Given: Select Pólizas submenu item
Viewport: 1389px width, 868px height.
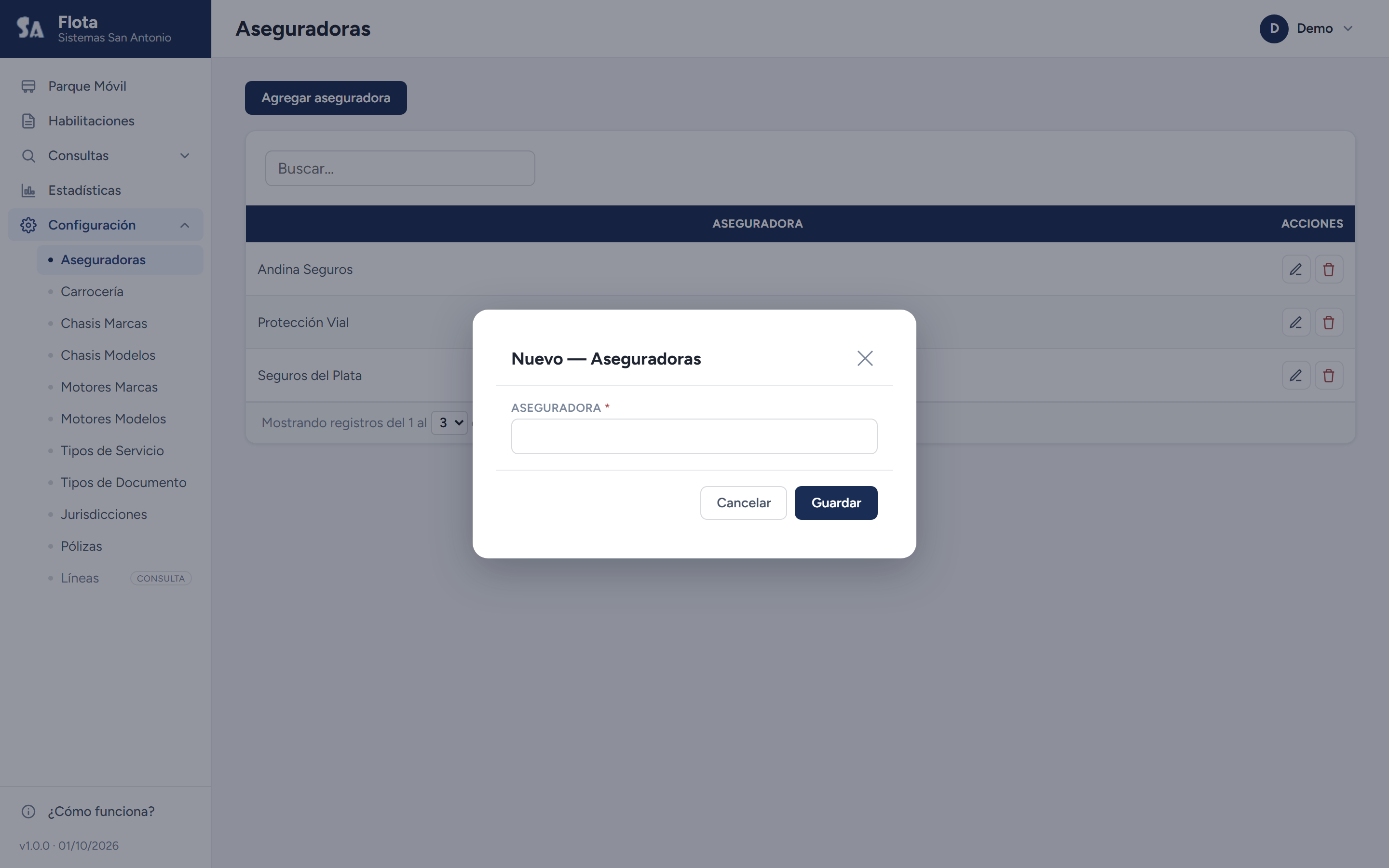Looking at the screenshot, I should tap(120, 546).
